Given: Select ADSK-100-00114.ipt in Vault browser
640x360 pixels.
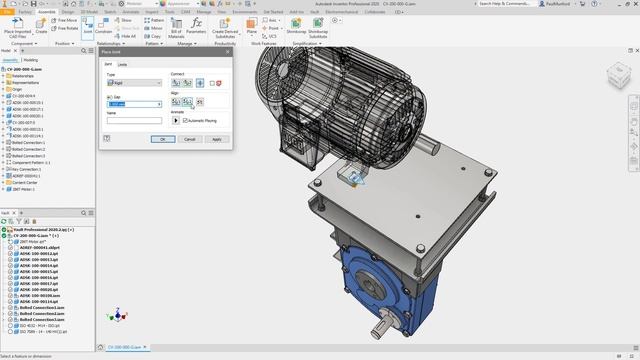Looking at the screenshot, I should click(39, 301).
